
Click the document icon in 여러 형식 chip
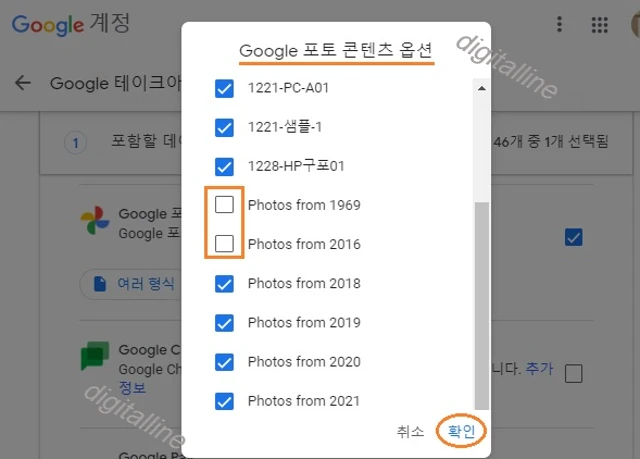(100, 284)
